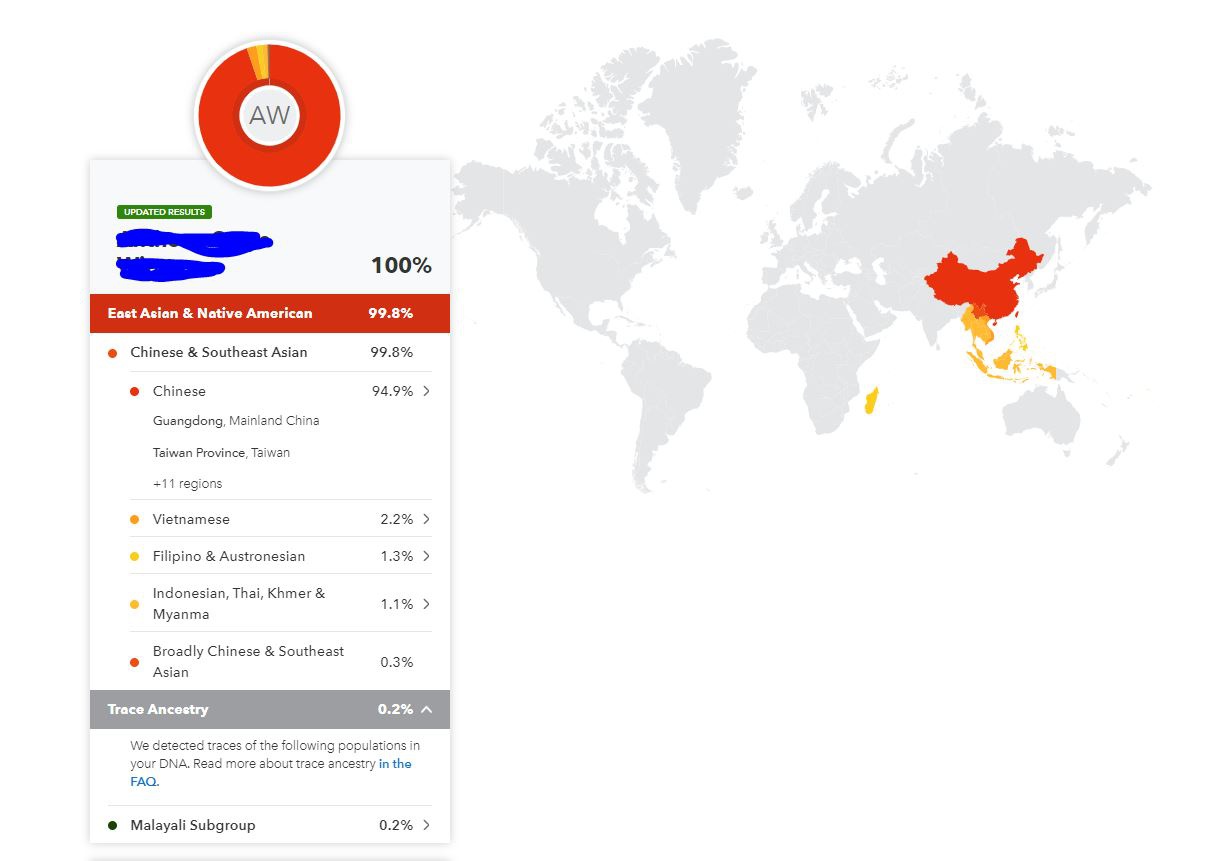Expand the Vietnamese 2.2% chevron
Image resolution: width=1215 pixels, height=861 pixels.
(x=427, y=519)
